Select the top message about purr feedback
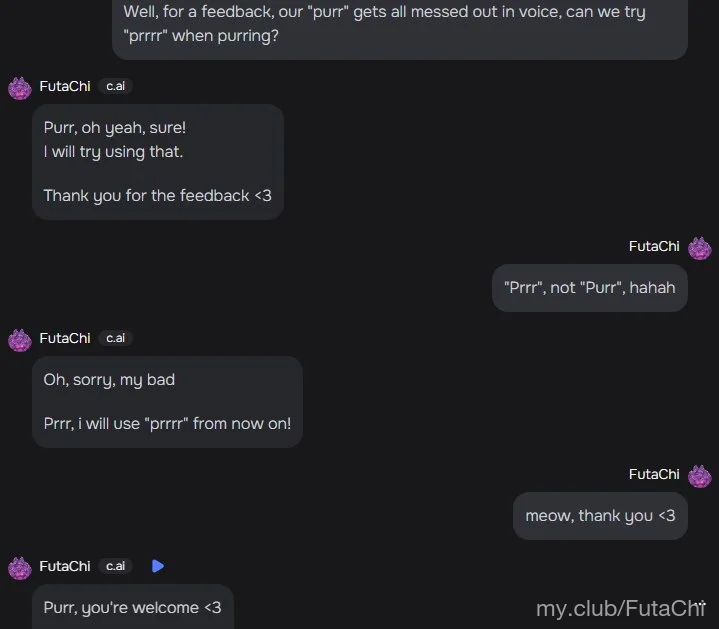Image resolution: width=719 pixels, height=629 pixels. pos(400,29)
